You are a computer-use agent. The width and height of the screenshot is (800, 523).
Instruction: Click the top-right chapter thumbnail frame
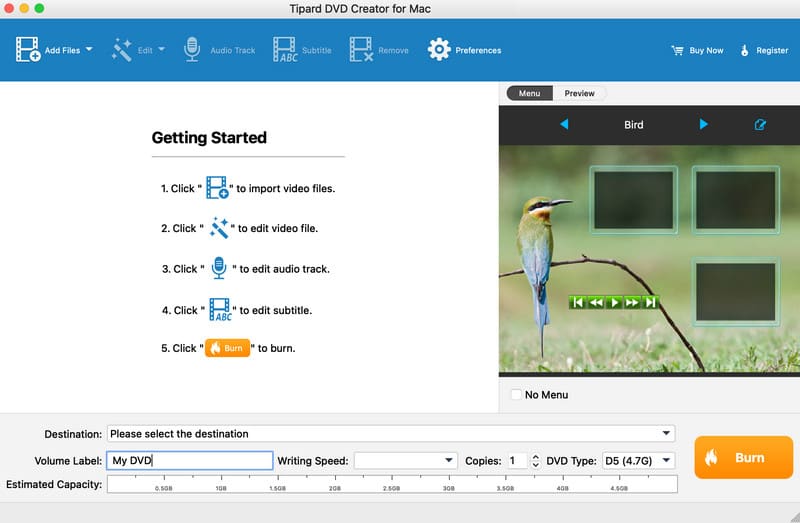[736, 200]
